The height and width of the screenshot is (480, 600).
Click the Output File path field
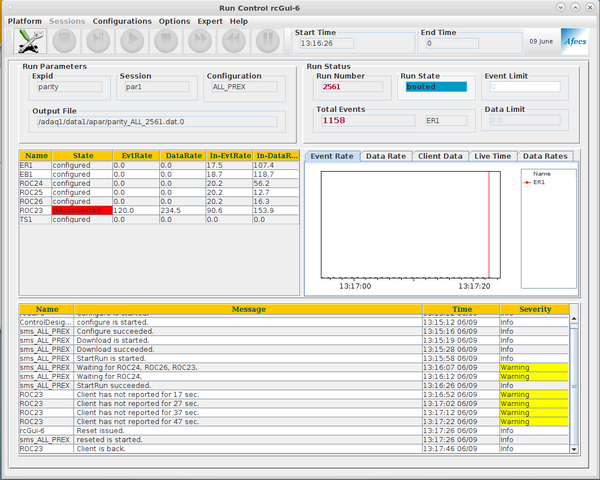(157, 122)
